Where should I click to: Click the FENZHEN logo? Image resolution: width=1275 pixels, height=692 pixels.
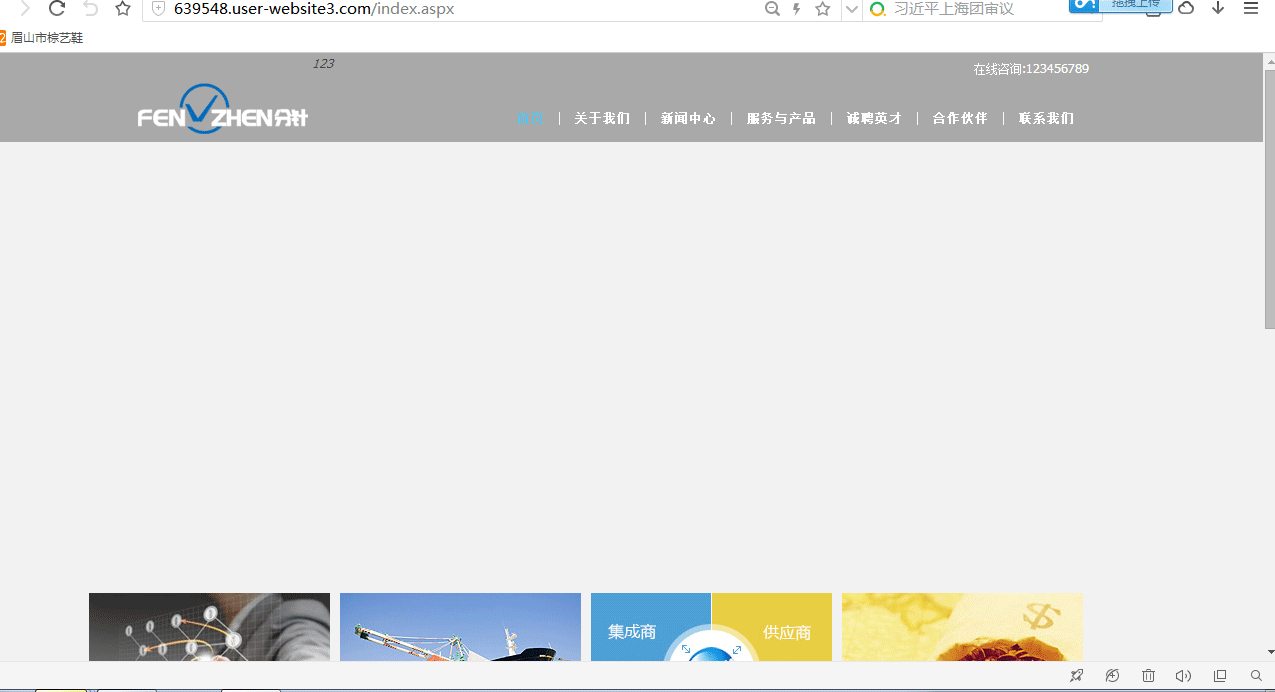[222, 109]
